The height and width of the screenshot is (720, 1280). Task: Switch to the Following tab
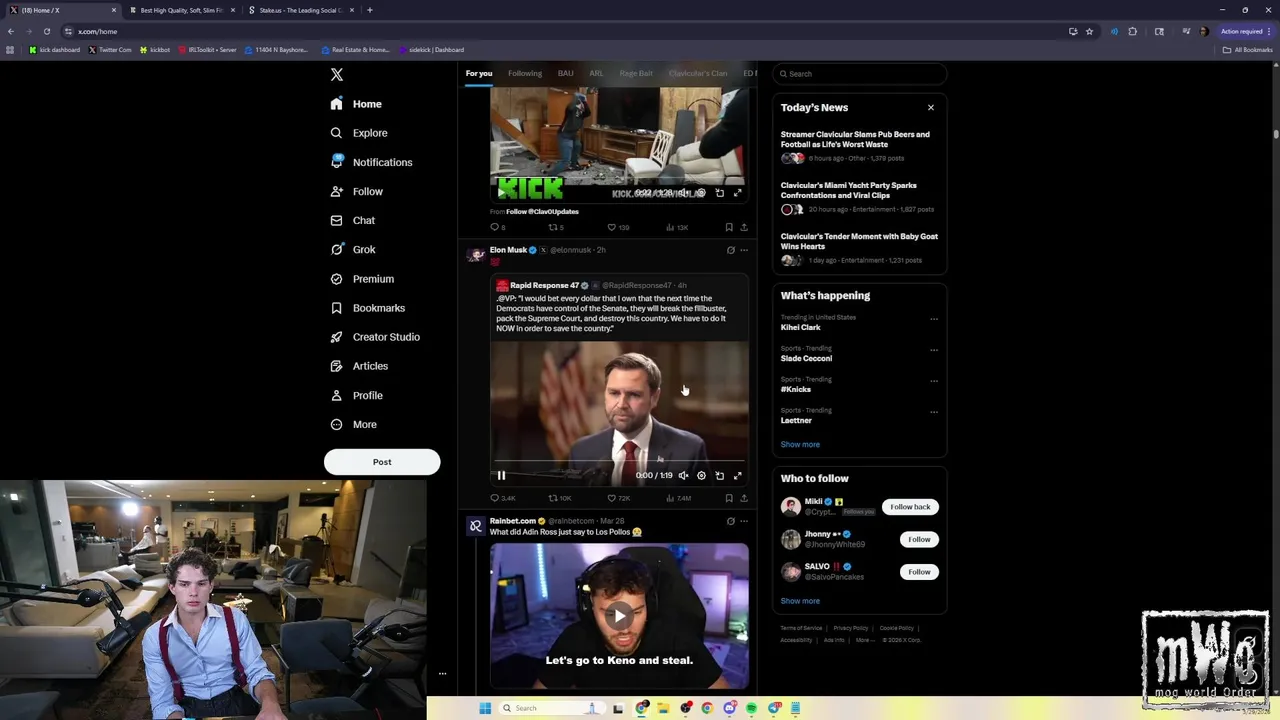524,73
